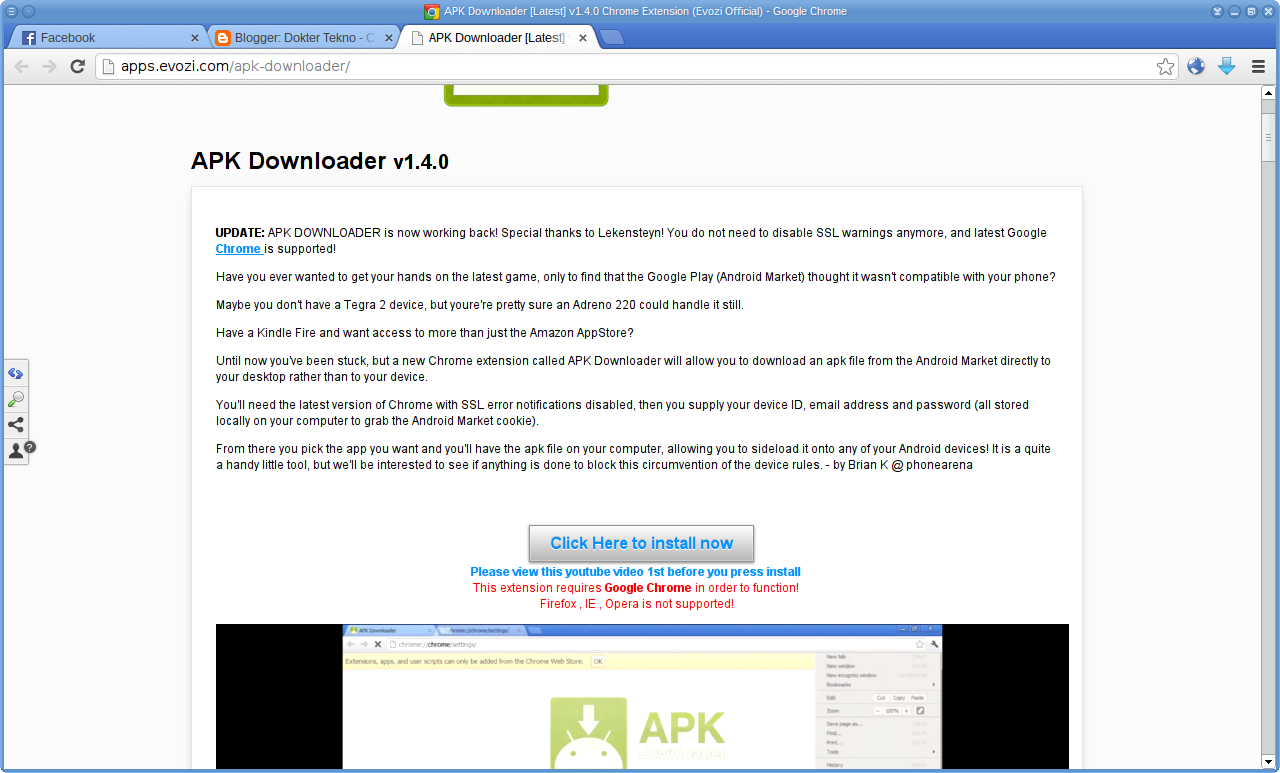This screenshot has width=1280, height=773.
Task: Click the keep-below arrow title bar button
Action: (x=1218, y=12)
